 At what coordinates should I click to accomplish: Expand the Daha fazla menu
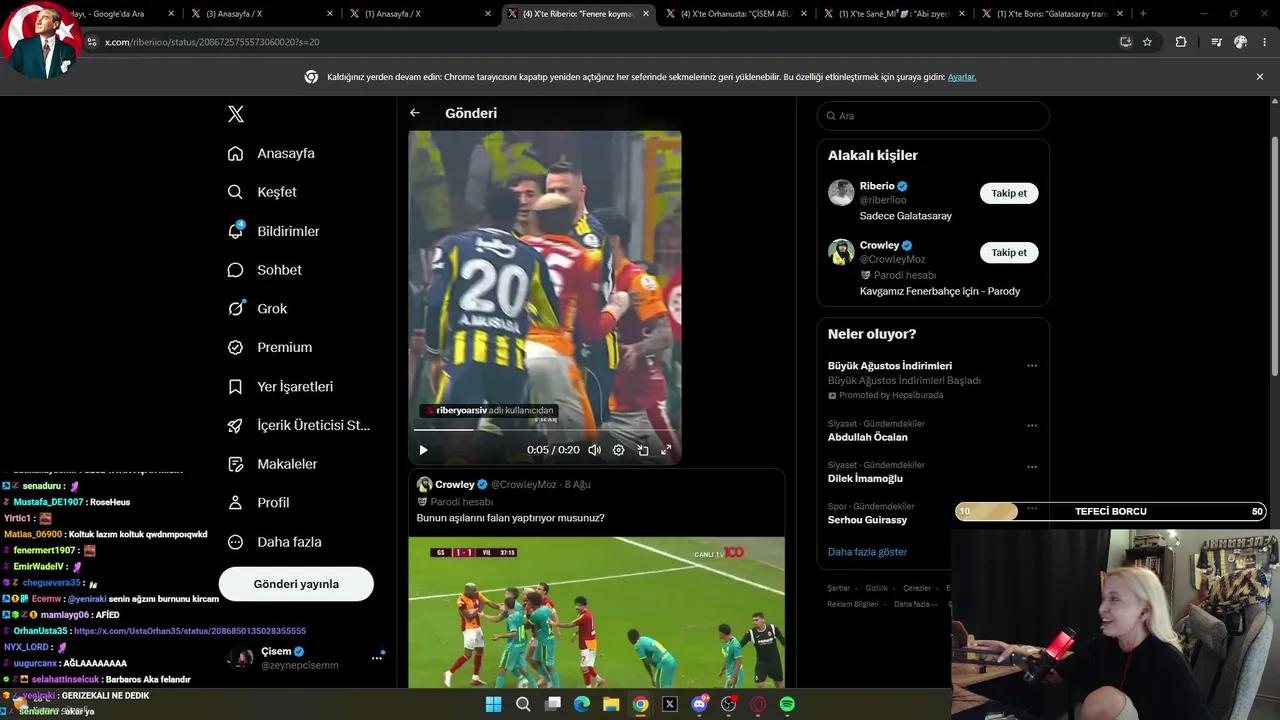[274, 542]
